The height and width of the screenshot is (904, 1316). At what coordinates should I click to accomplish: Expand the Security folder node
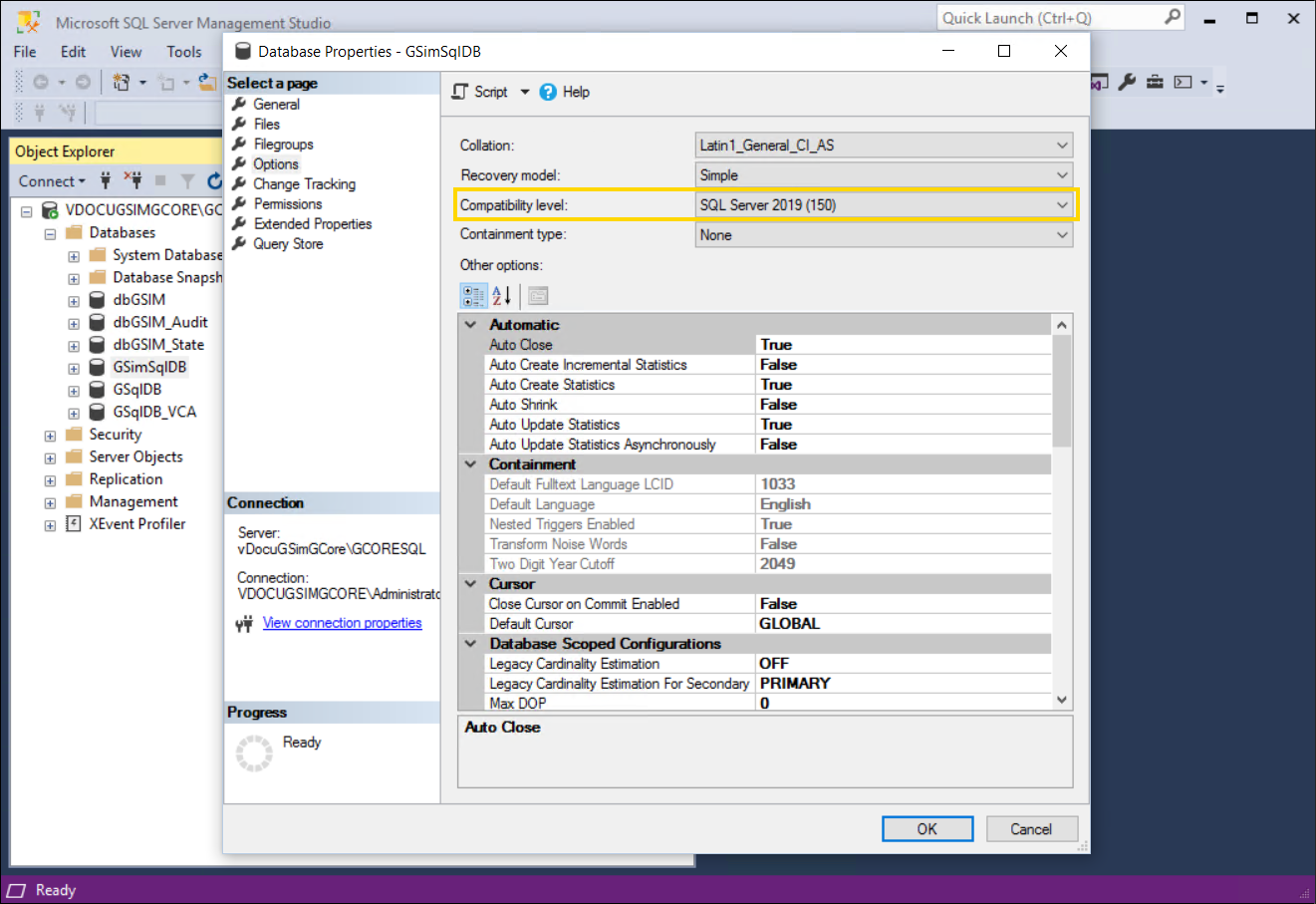(x=50, y=436)
